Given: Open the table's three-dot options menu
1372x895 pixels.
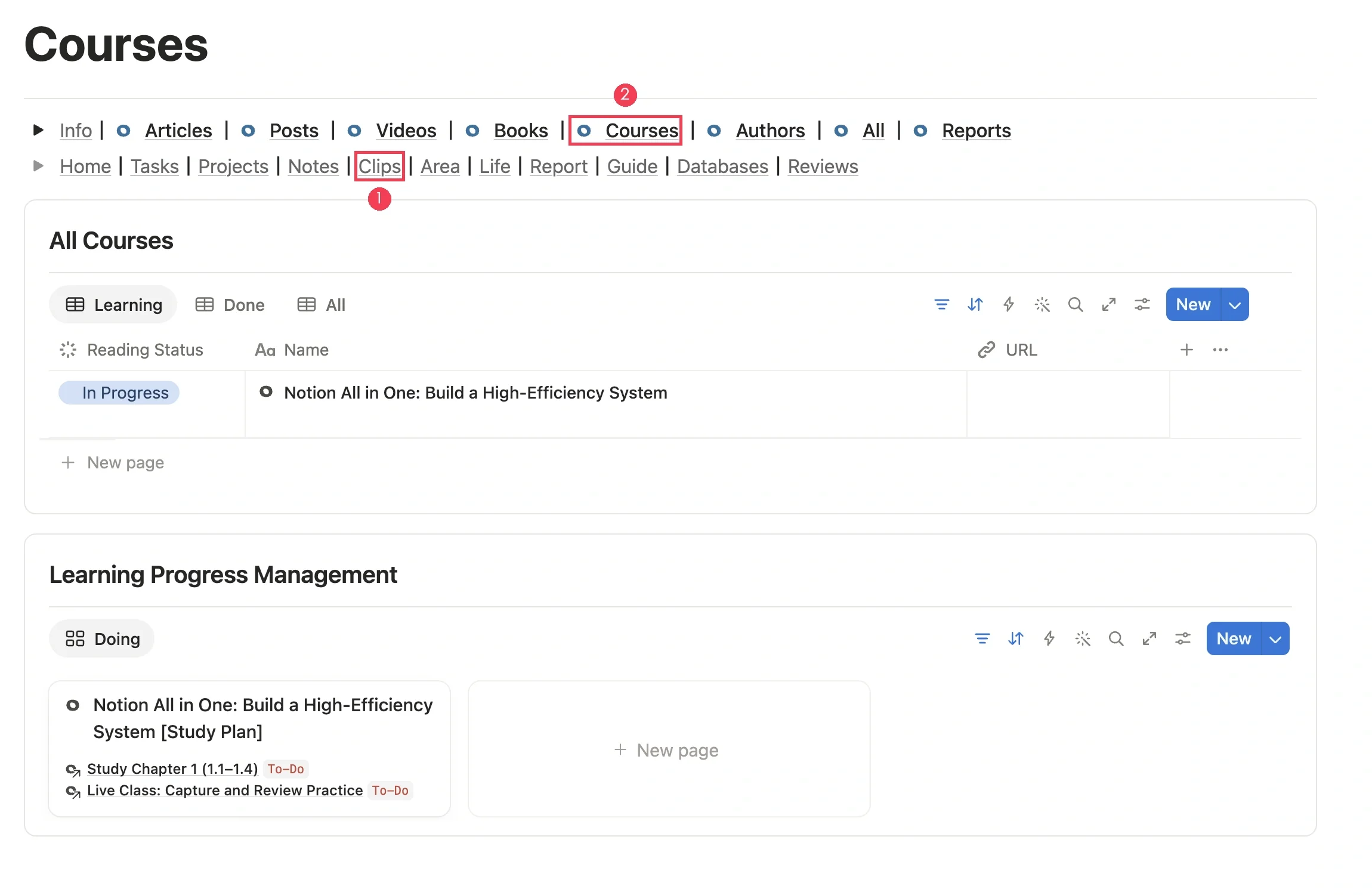Looking at the screenshot, I should pyautogui.click(x=1220, y=350).
